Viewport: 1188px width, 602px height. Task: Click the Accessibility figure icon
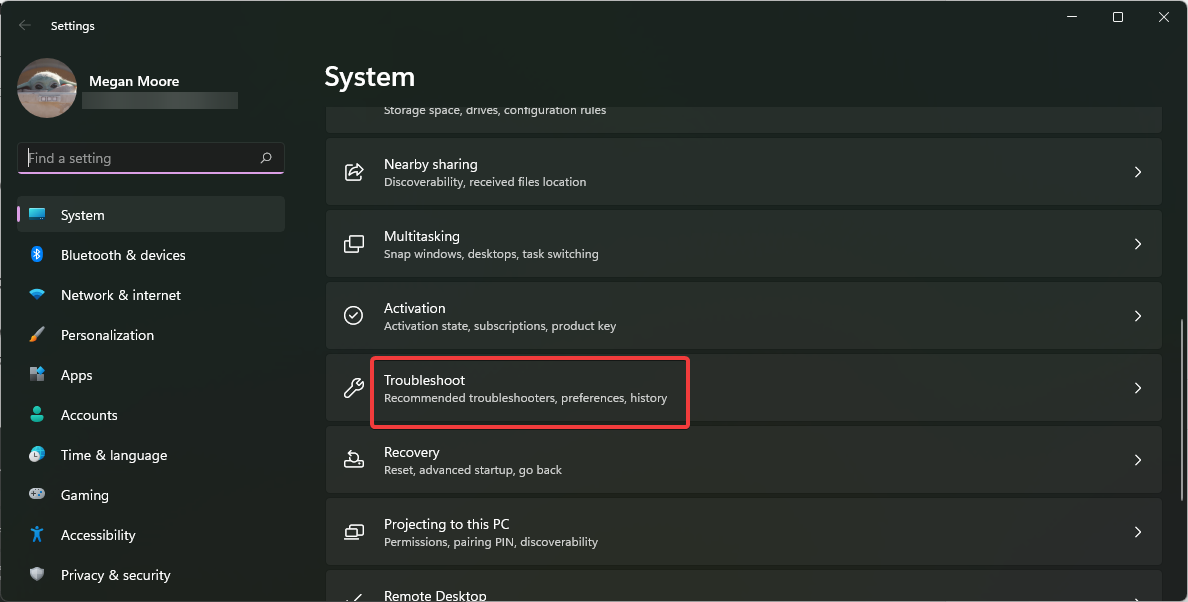coord(37,535)
